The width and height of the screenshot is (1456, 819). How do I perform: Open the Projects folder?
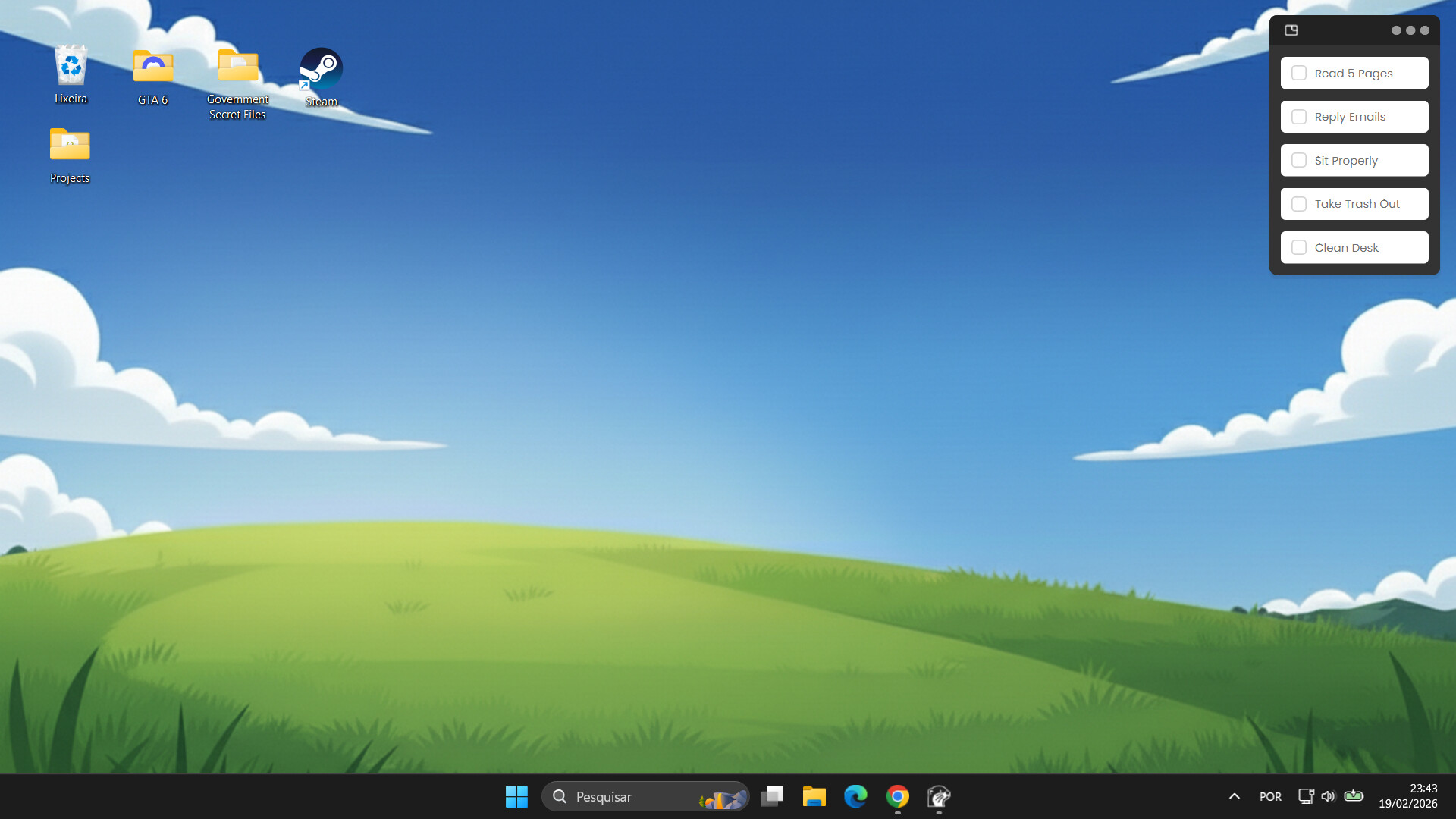(69, 144)
